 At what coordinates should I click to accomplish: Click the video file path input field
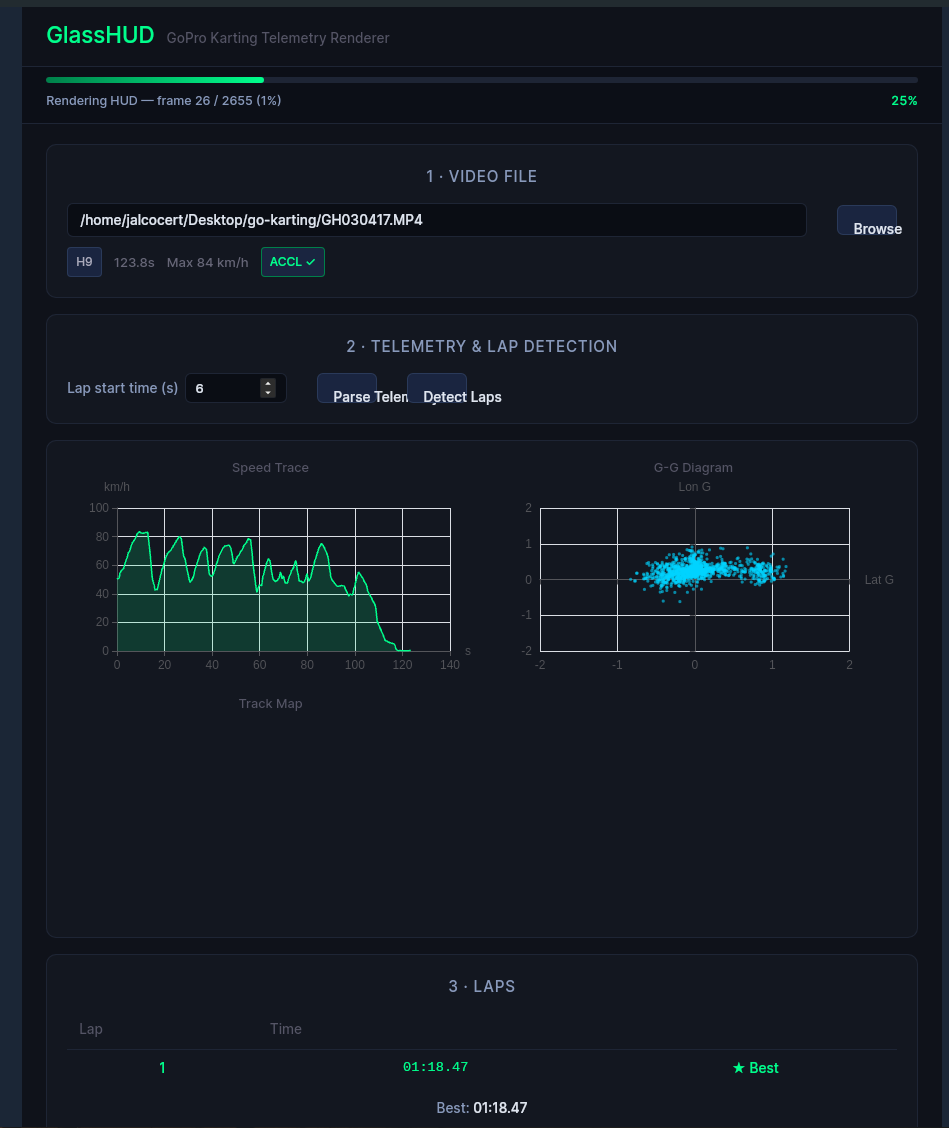coord(437,220)
